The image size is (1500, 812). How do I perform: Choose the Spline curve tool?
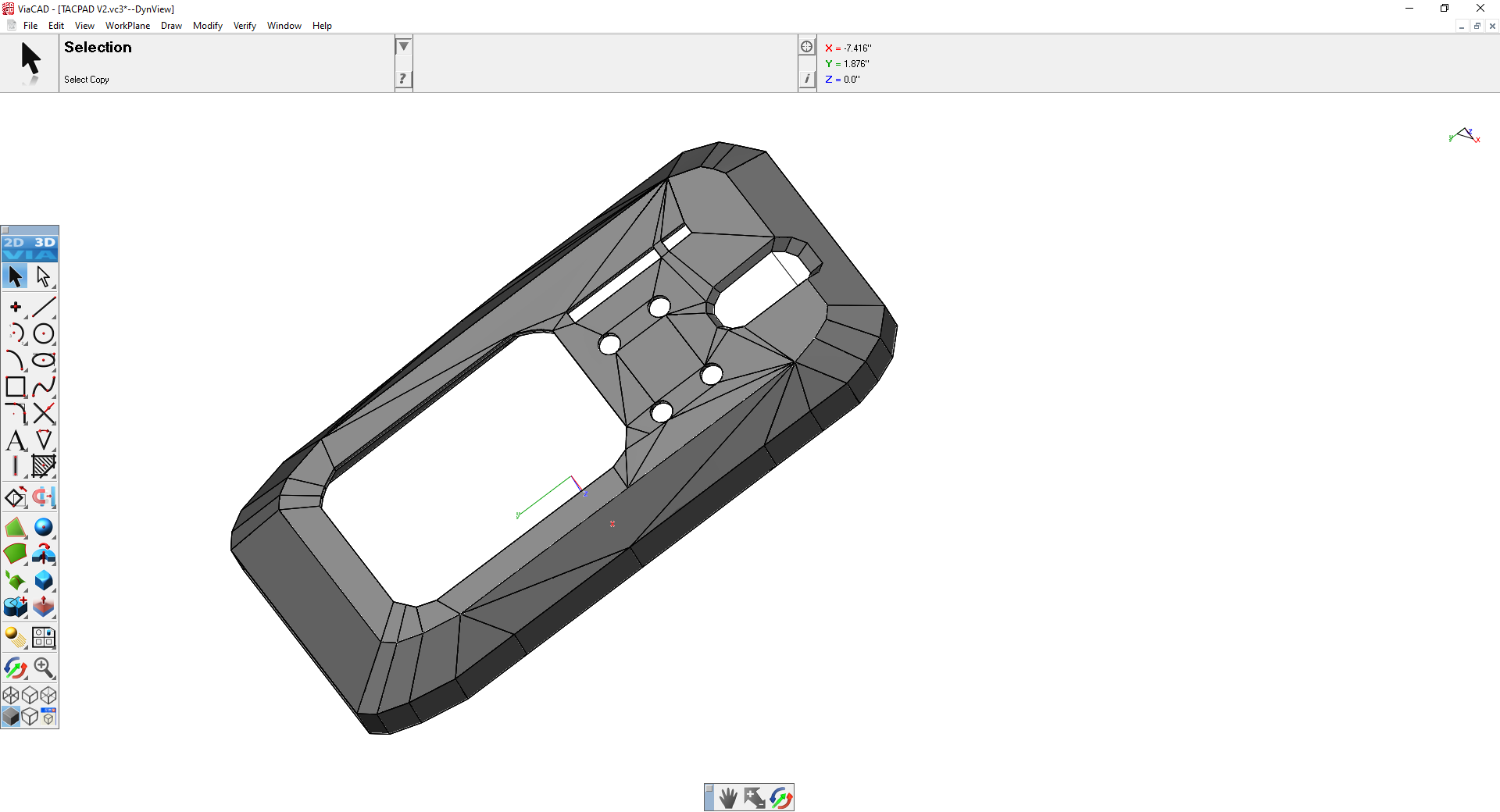[44, 386]
